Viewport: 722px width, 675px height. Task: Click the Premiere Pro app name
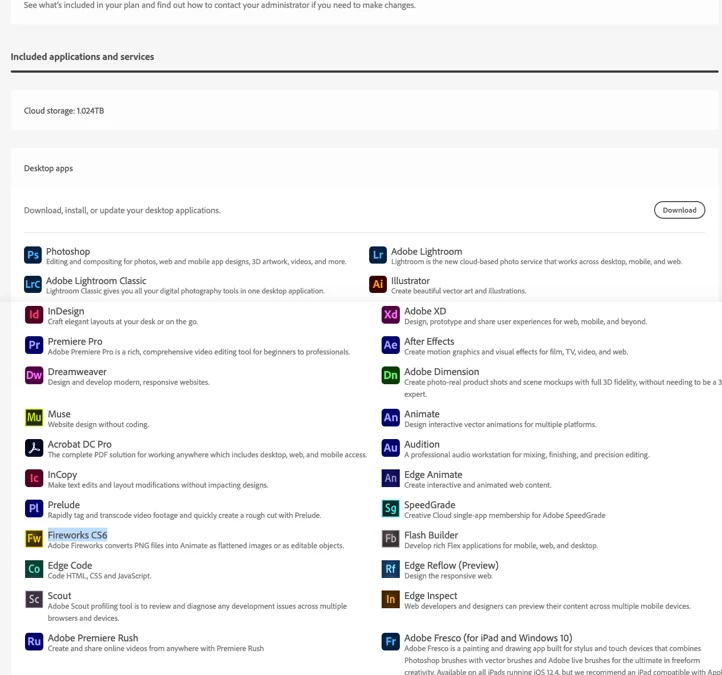(x=75, y=342)
